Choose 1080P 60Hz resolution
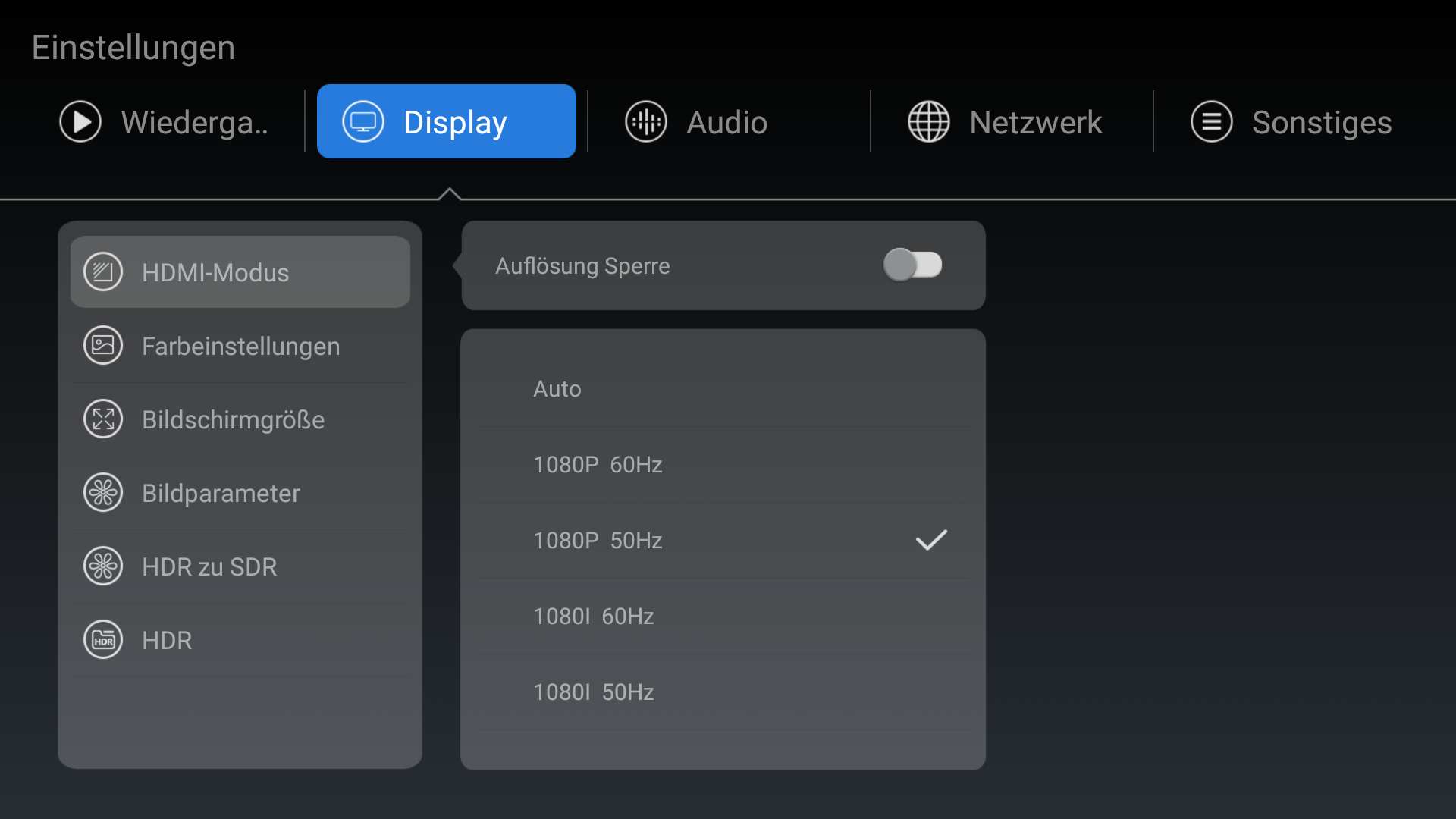The width and height of the screenshot is (1456, 819). coord(598,465)
